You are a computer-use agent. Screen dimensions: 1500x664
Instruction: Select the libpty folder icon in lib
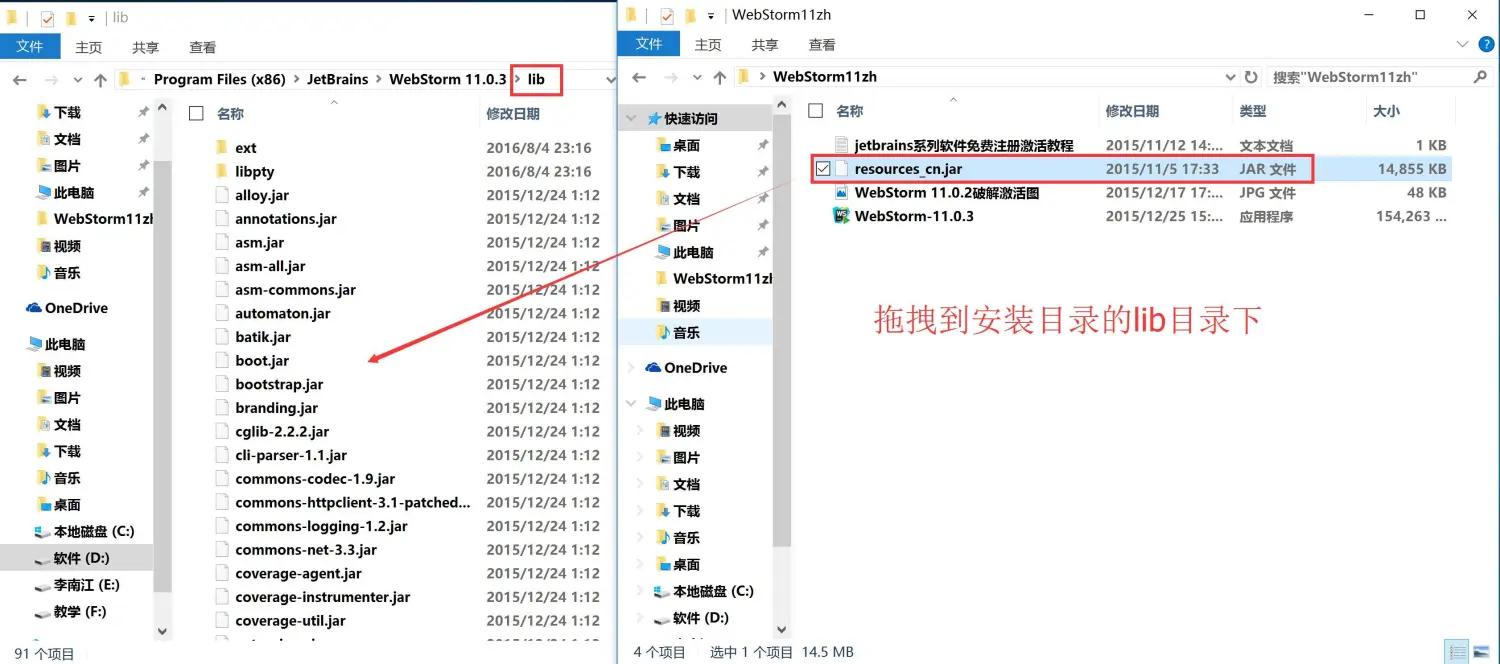(x=222, y=171)
